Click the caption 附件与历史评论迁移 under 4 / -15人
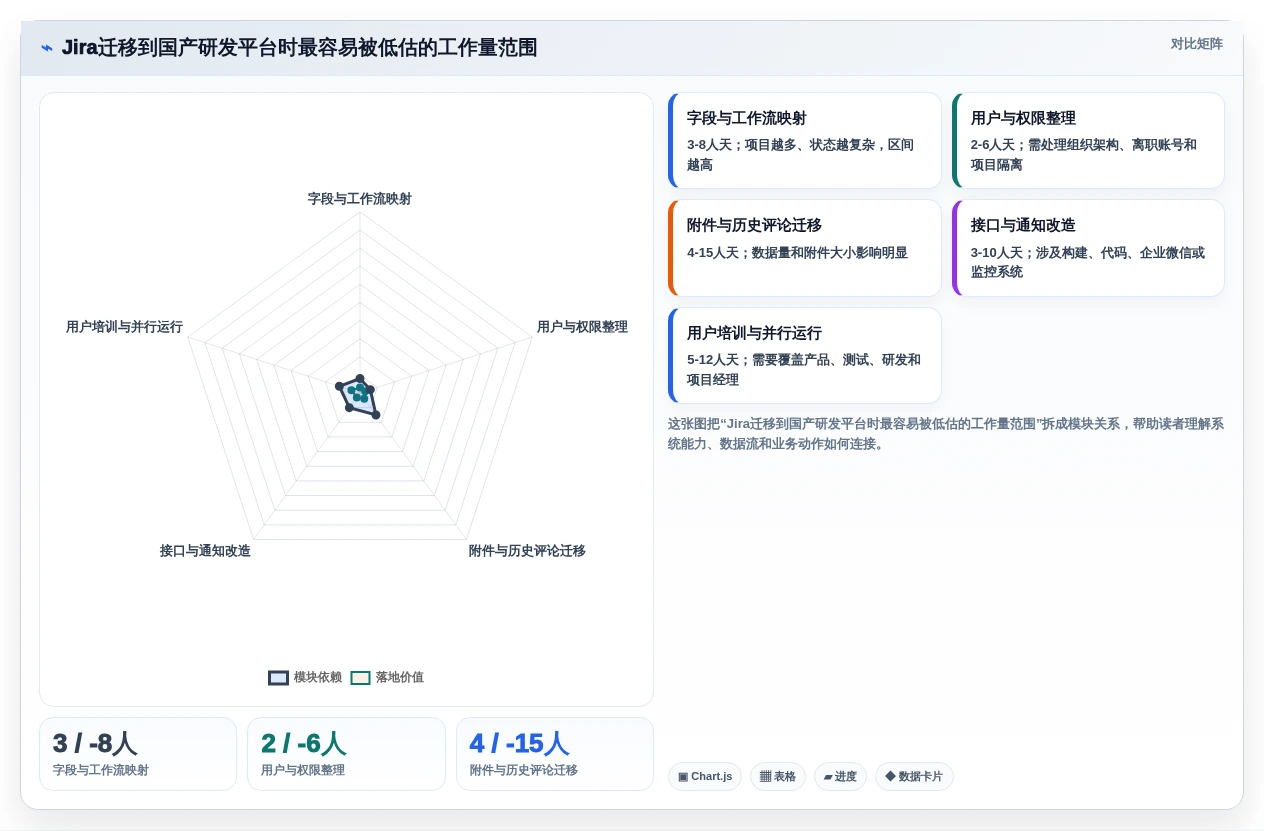The width and height of the screenshot is (1264, 831). 524,770
